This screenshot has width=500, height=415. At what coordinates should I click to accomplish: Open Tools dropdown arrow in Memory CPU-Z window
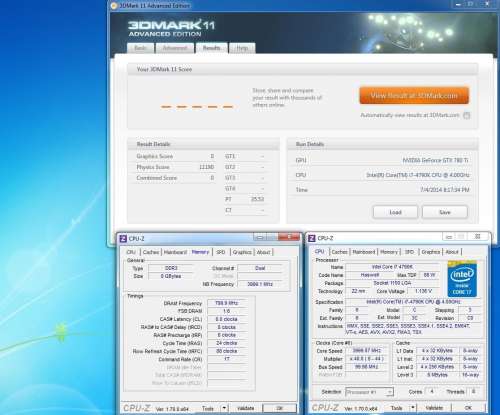[x=224, y=408]
